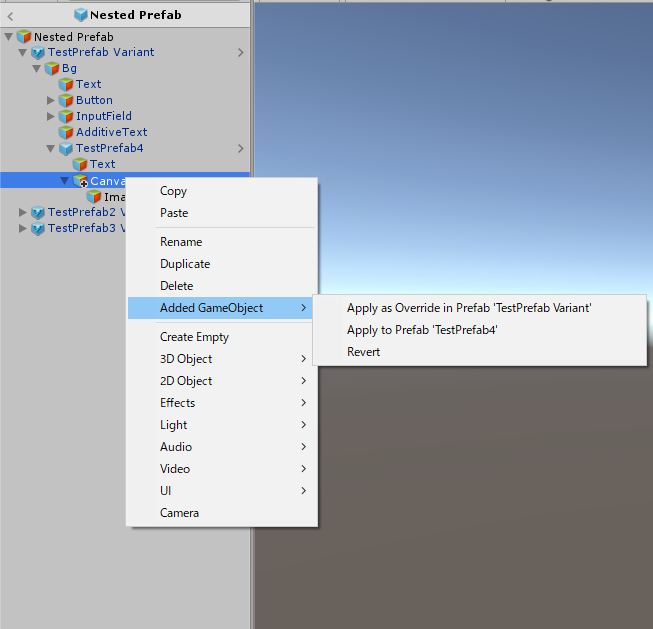Apply to Prefab 'TestPrefab4'
This screenshot has height=629, width=653.
(x=480, y=330)
